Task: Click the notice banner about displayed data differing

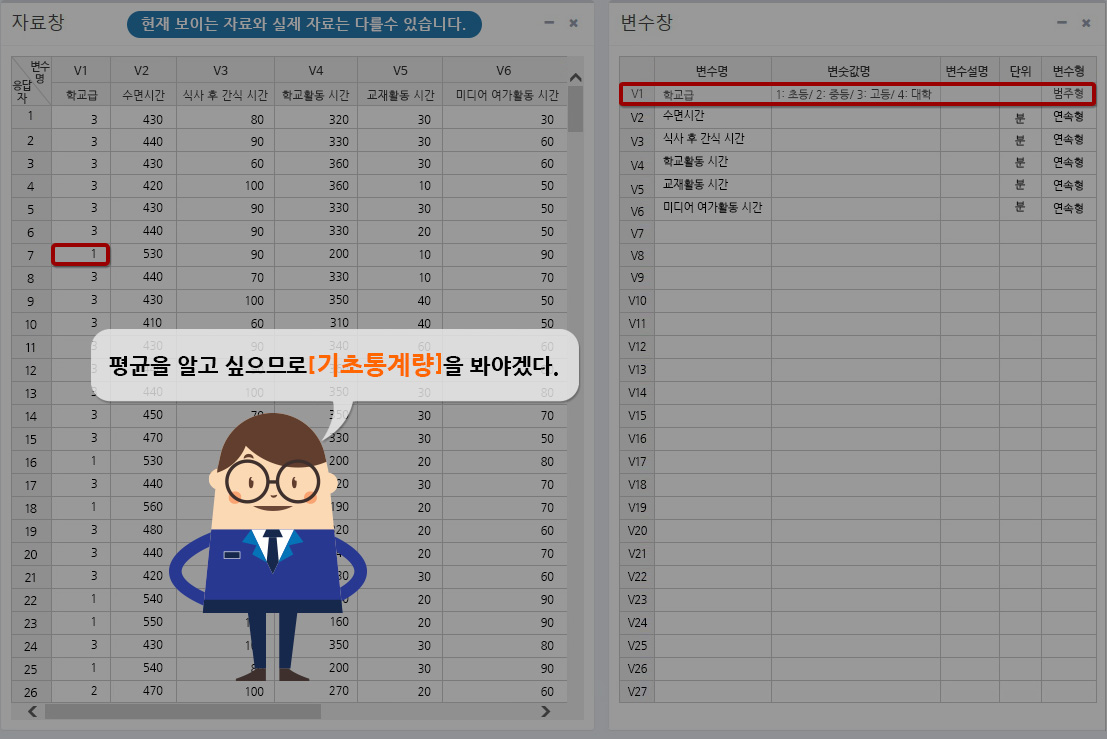Action: [x=304, y=24]
